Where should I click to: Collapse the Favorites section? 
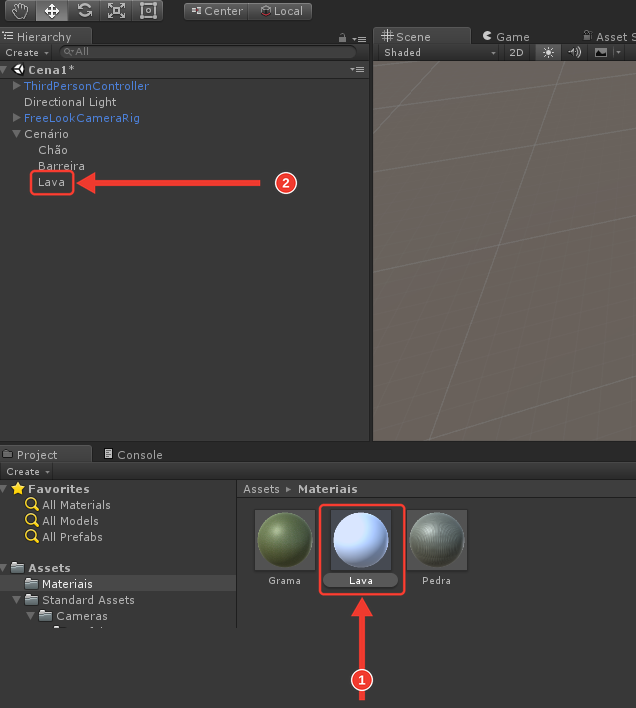pyautogui.click(x=4, y=489)
